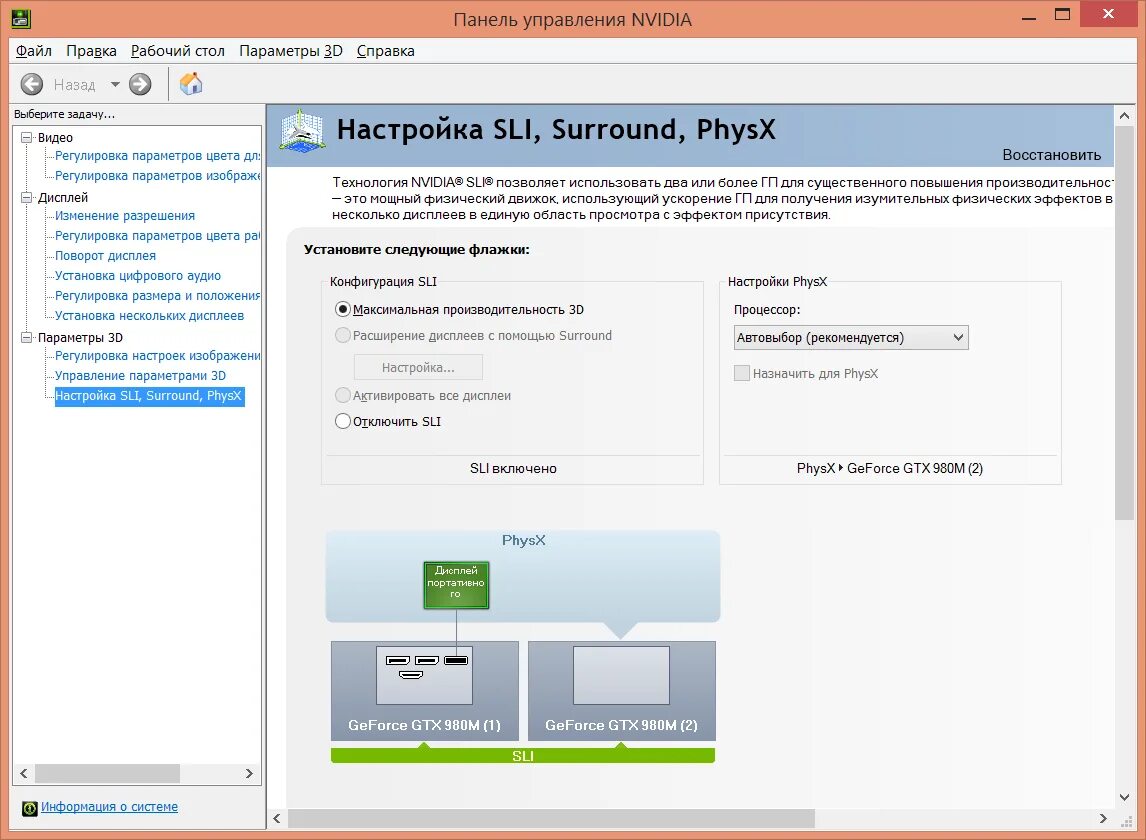Click the Back arrow icon
The image size is (1146, 840).
pyautogui.click(x=31, y=85)
